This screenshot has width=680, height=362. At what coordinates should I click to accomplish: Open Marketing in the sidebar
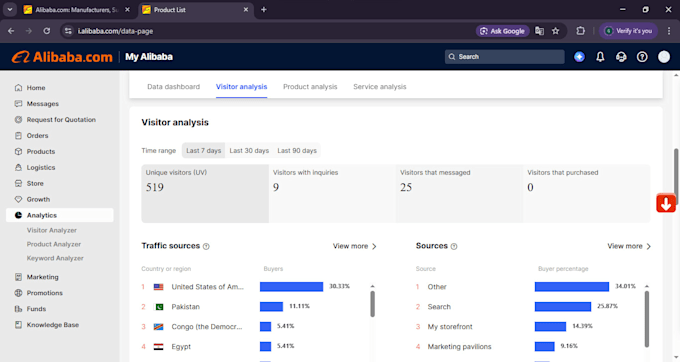pos(42,277)
